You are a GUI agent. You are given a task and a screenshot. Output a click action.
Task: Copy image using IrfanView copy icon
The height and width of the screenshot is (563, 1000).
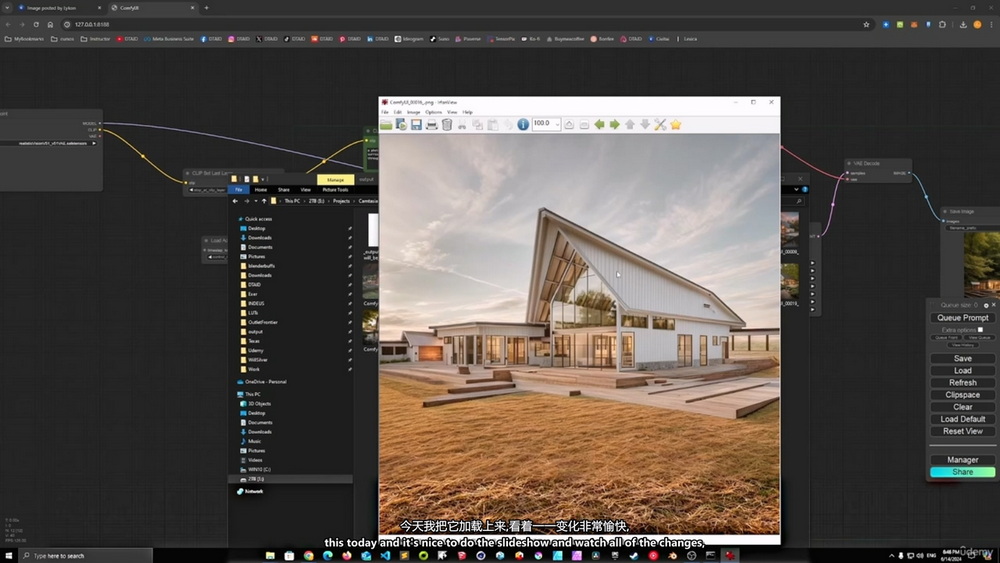pos(478,125)
